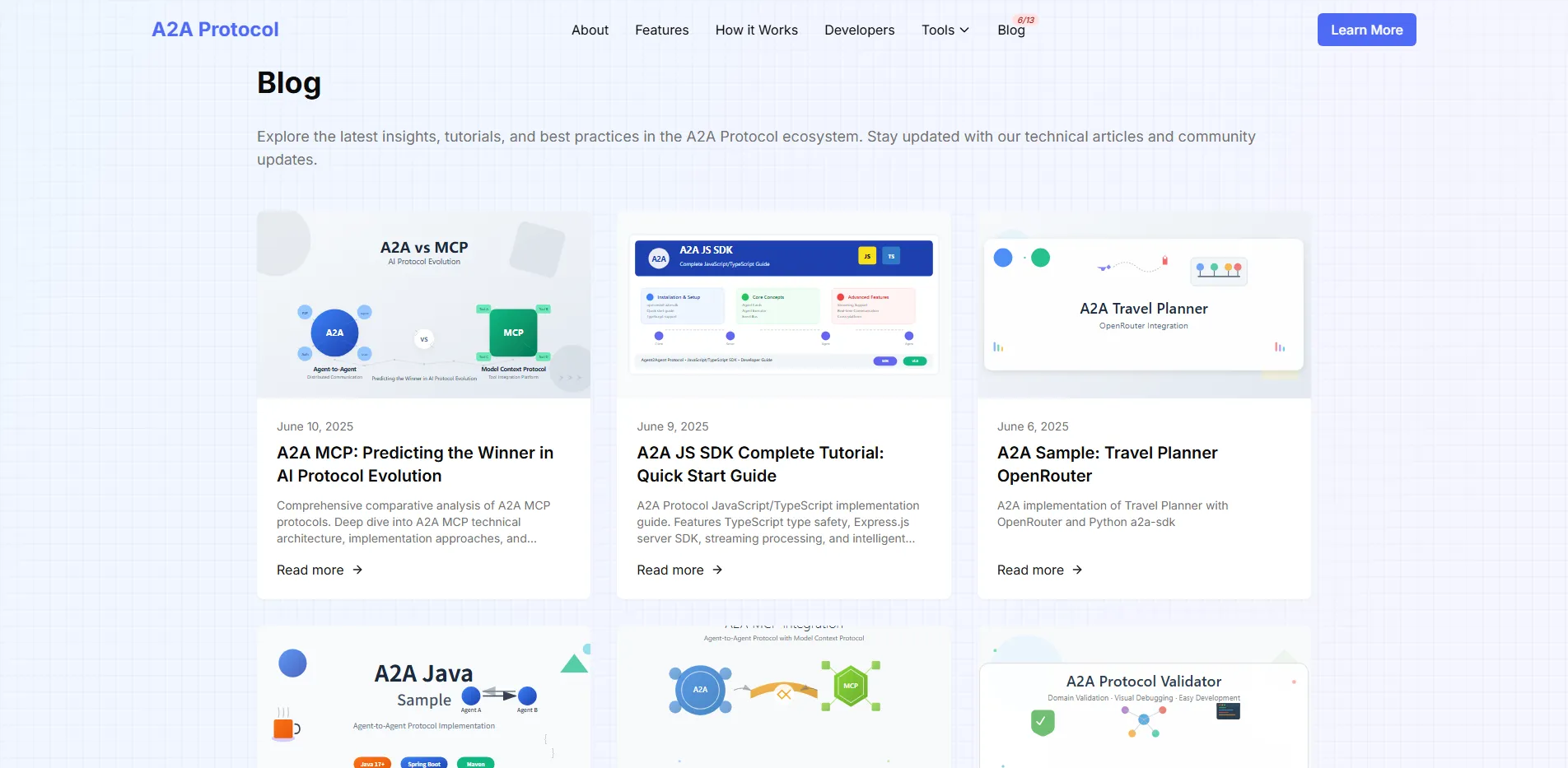
Task: Click the Learn More button
Action: tap(1365, 30)
